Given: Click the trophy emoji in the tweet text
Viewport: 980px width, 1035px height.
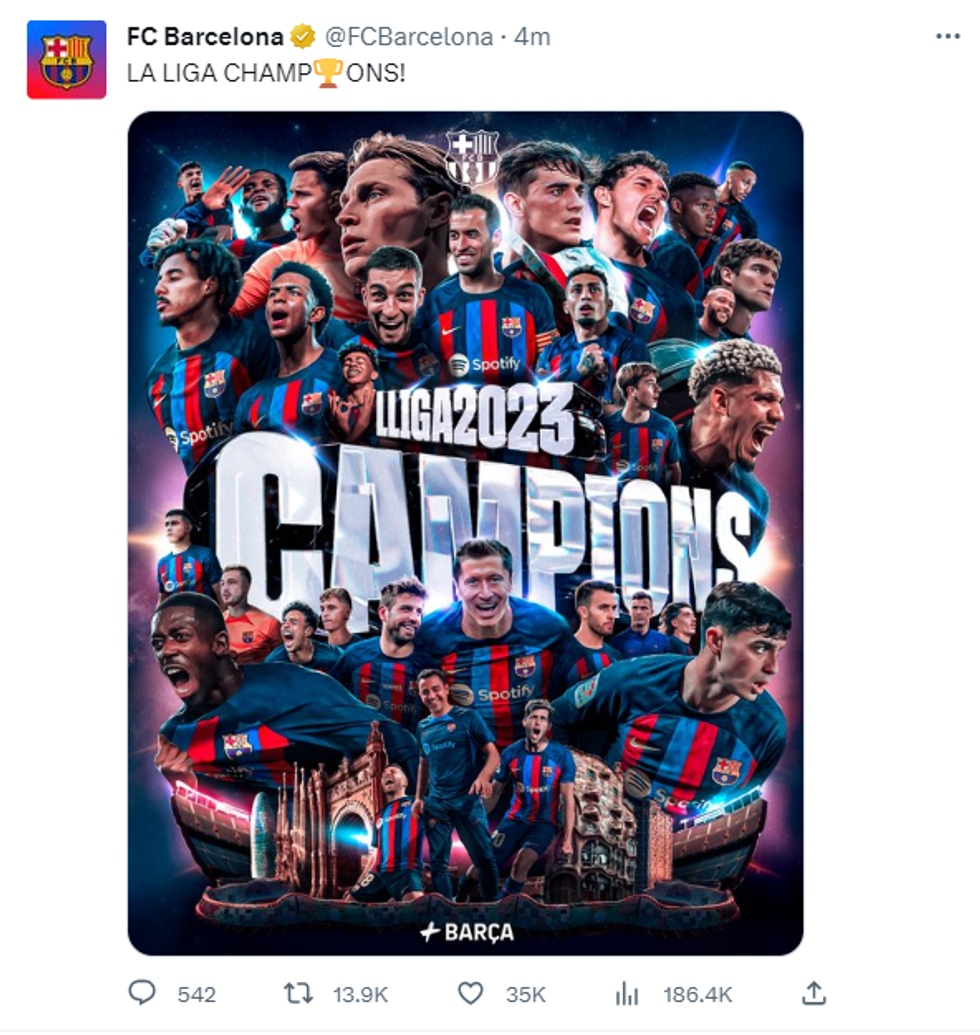Looking at the screenshot, I should pos(329,73).
